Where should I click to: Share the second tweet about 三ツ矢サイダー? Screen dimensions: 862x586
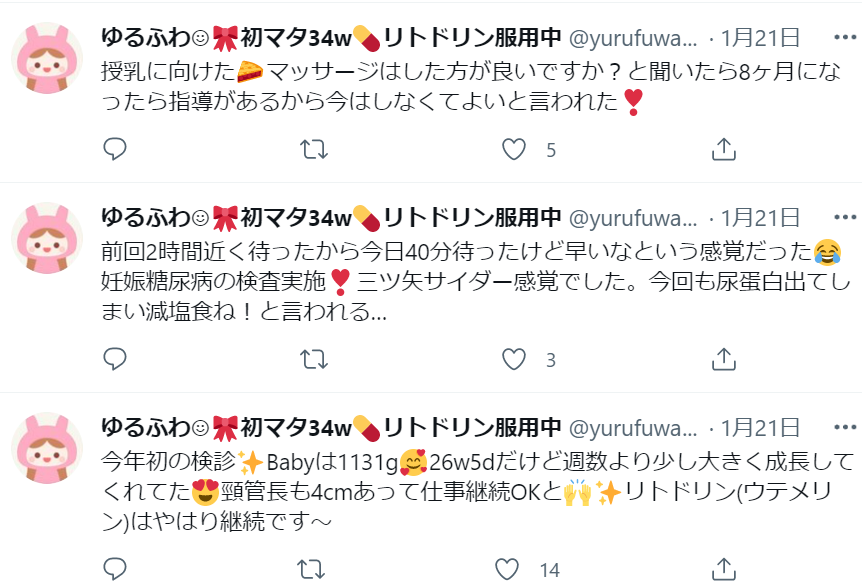pyautogui.click(x=723, y=360)
